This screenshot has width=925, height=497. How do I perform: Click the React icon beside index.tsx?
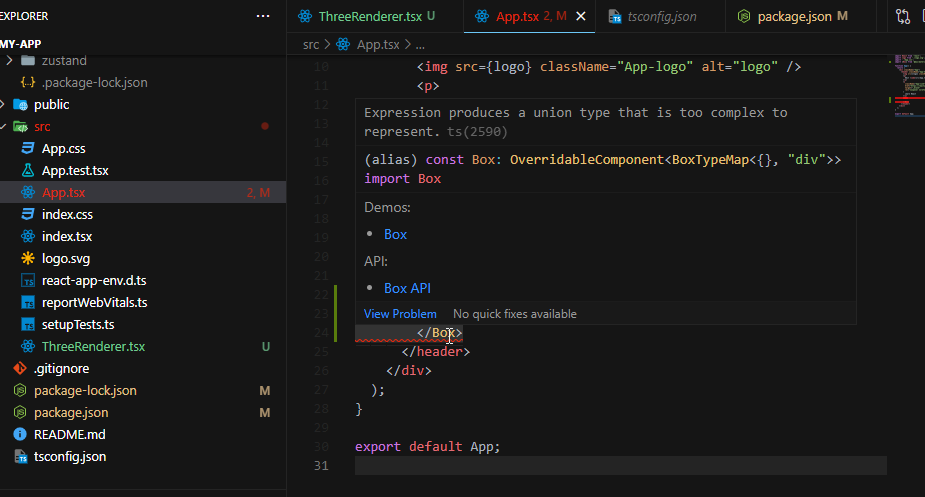[28, 237]
